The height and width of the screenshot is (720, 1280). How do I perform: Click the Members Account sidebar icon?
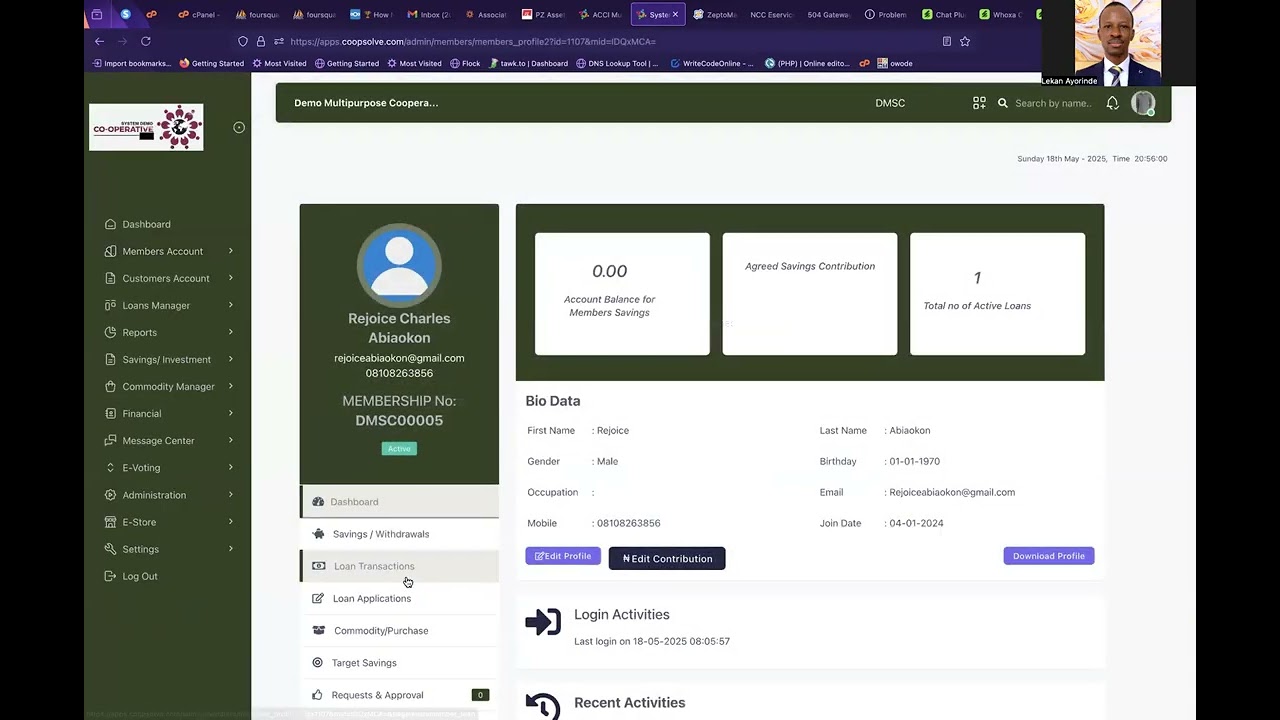coord(110,251)
